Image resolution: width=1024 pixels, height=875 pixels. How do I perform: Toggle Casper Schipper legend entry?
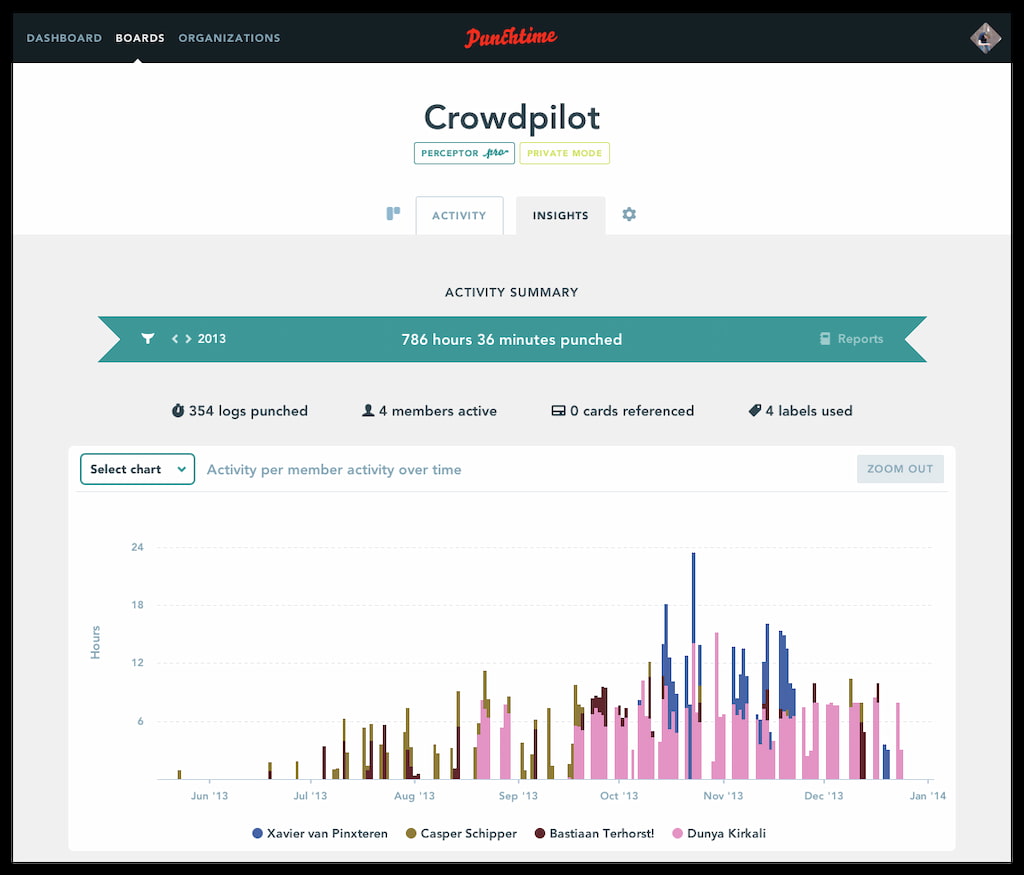point(460,833)
